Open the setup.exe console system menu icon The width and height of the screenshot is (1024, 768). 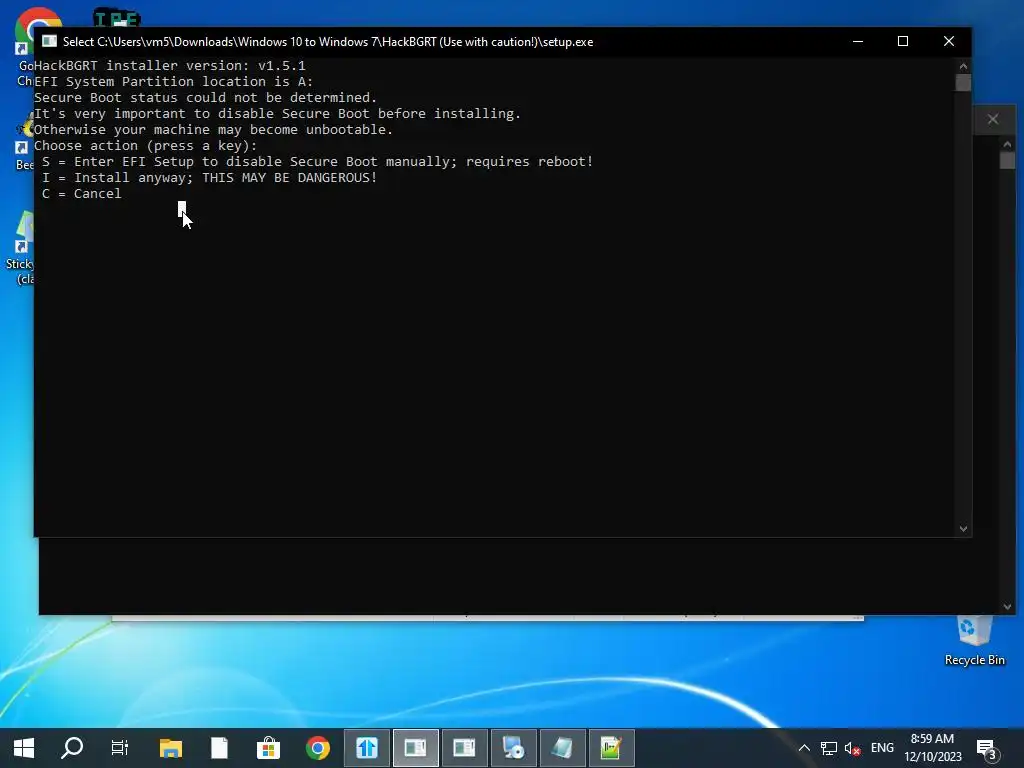pos(50,41)
